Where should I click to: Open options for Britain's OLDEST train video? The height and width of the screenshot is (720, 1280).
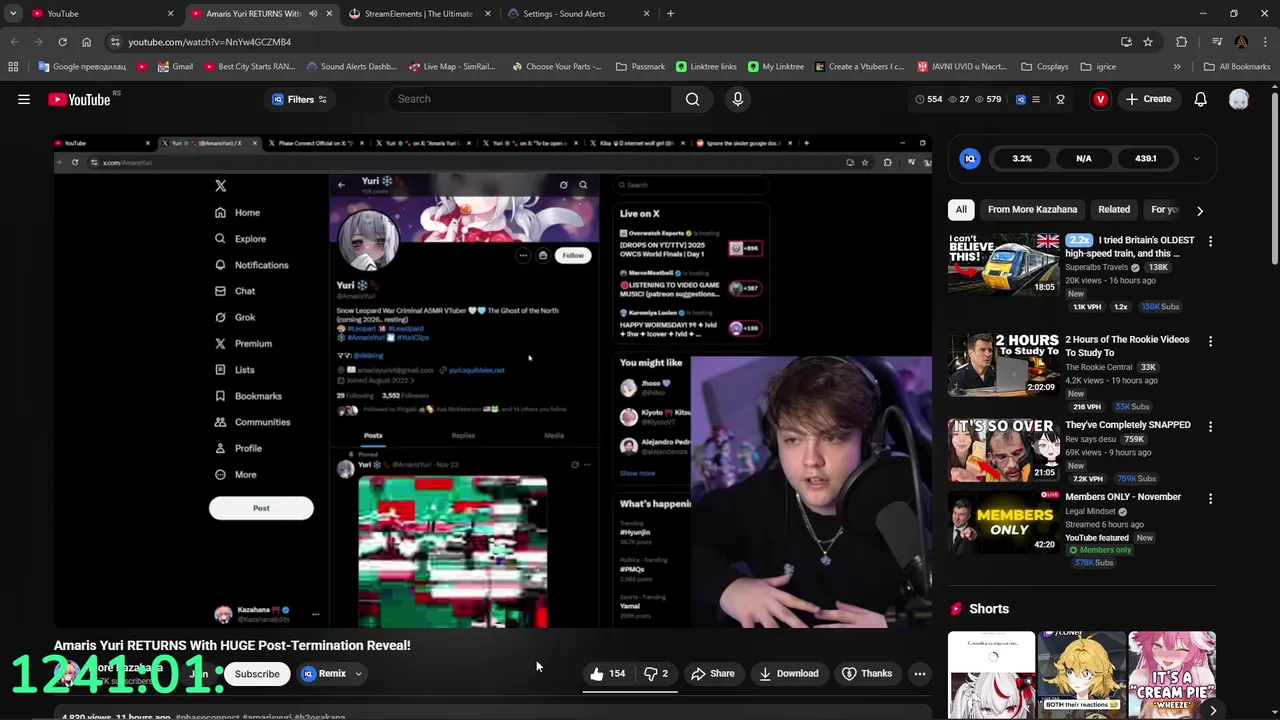pyautogui.click(x=1210, y=241)
